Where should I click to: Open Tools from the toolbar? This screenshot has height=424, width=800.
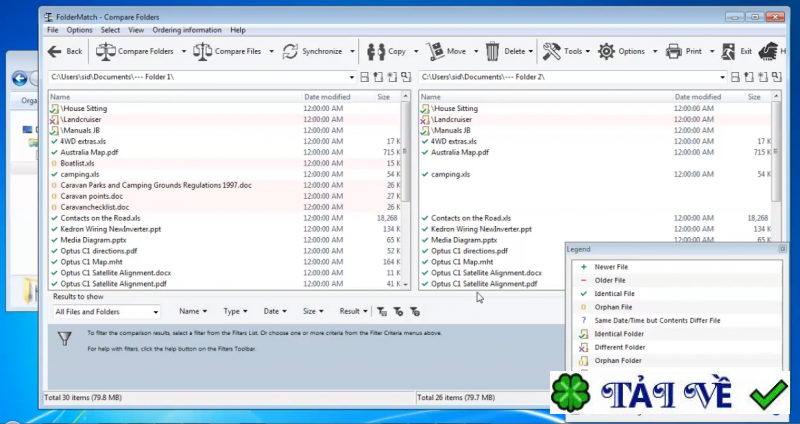click(x=552, y=51)
